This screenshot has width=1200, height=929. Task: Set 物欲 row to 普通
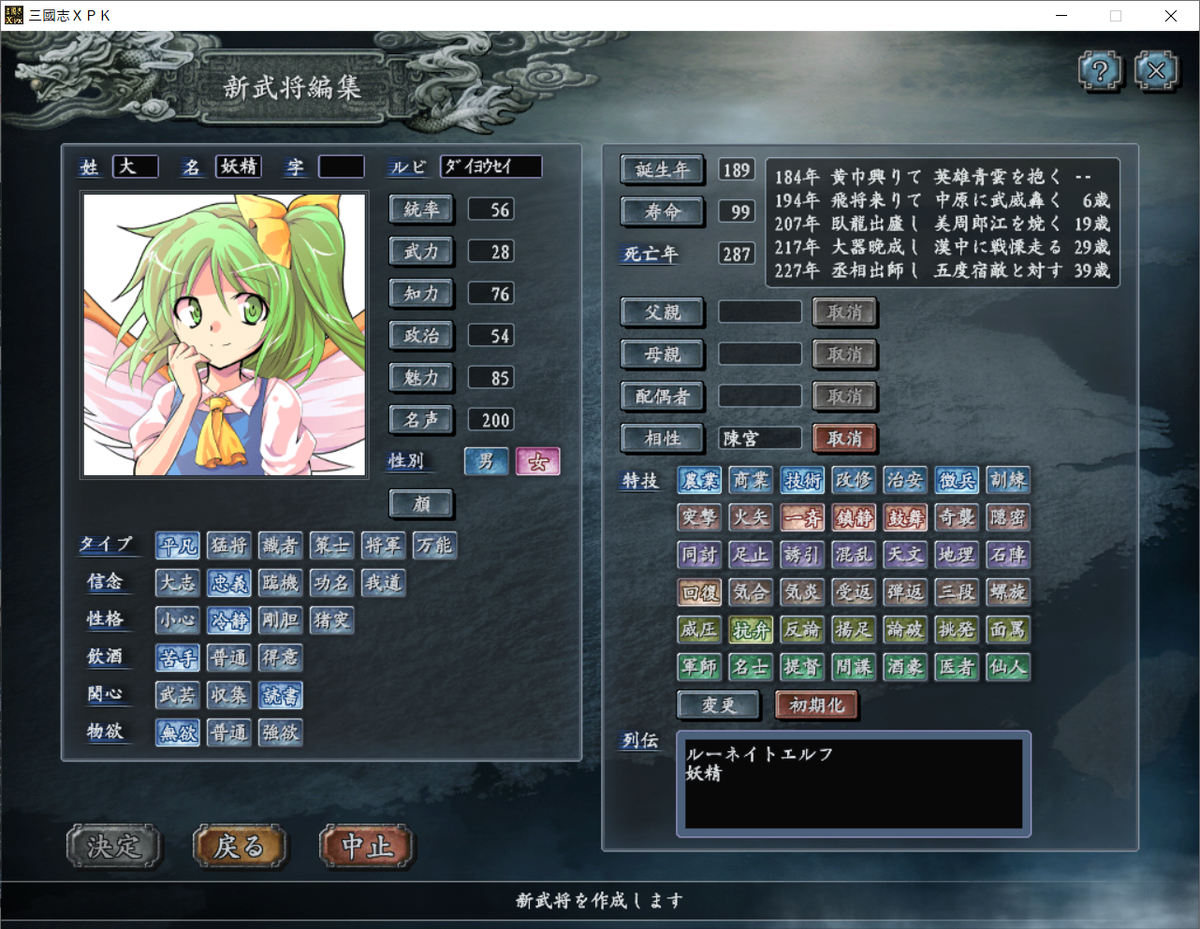229,733
